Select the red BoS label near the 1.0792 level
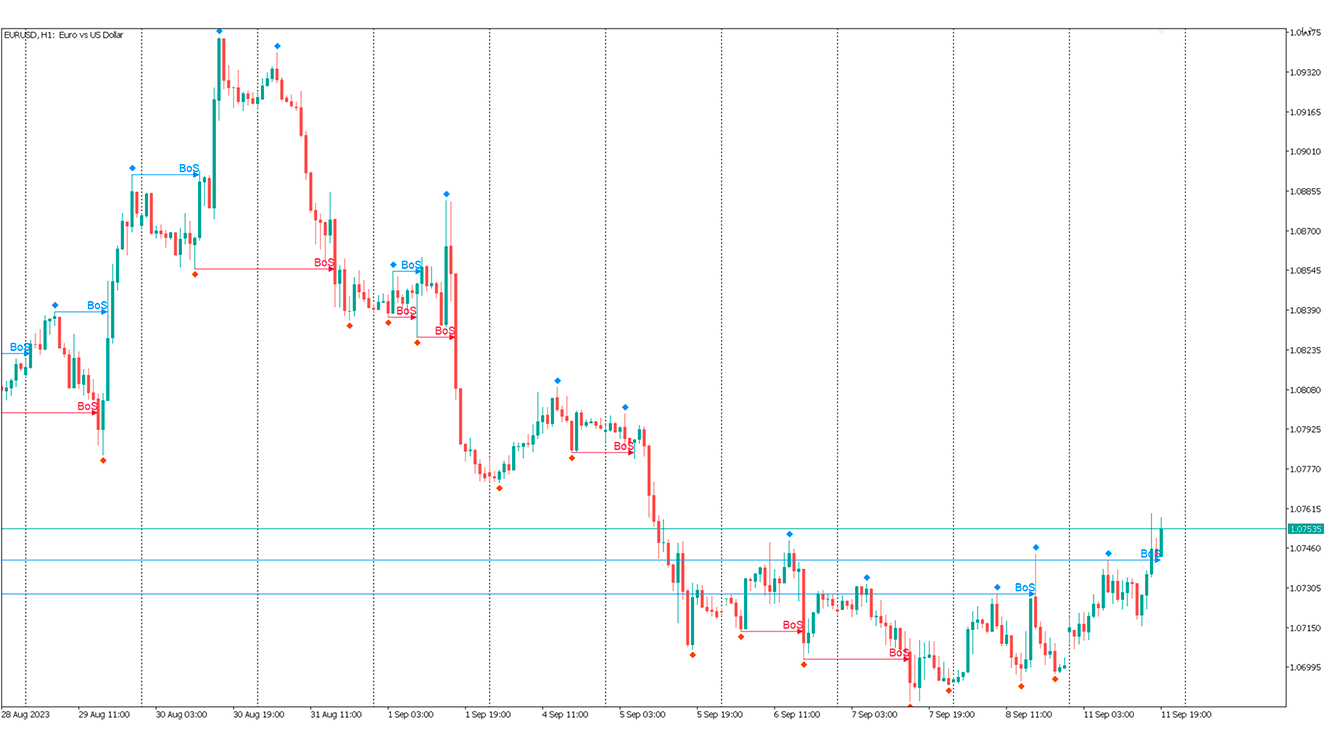This screenshot has width=1333, height=750. coord(623,447)
